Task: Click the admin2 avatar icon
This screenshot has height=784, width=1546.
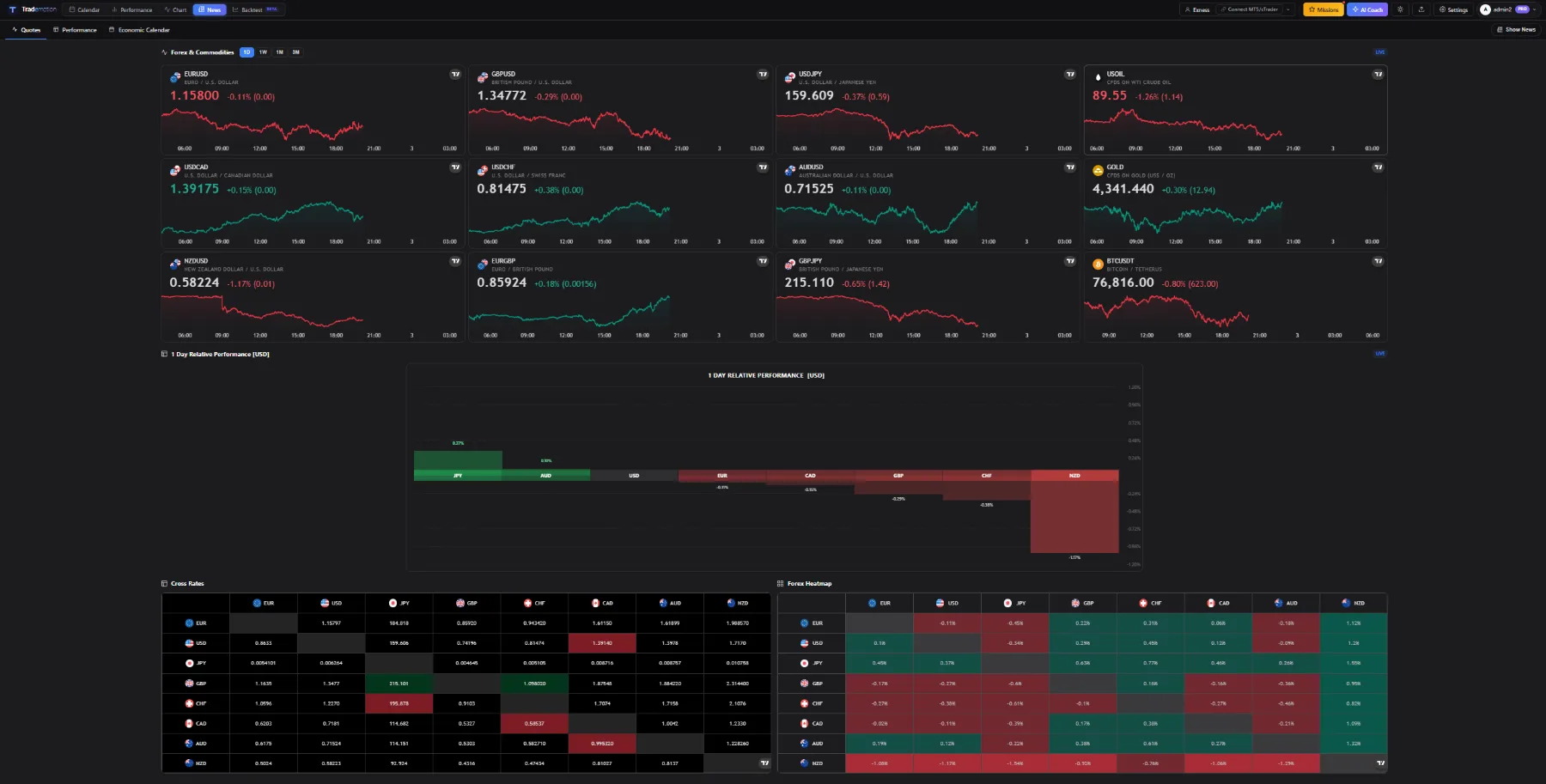Action: (1485, 9)
